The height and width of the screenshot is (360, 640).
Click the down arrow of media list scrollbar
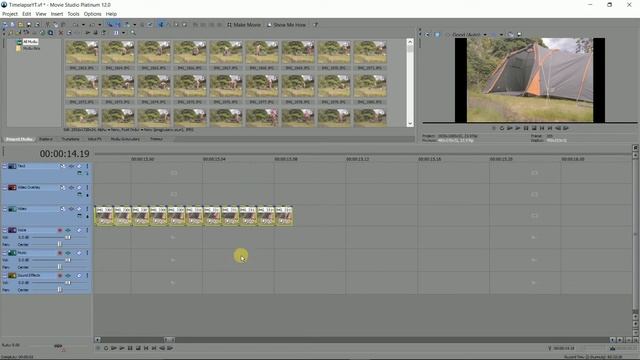tap(410, 123)
